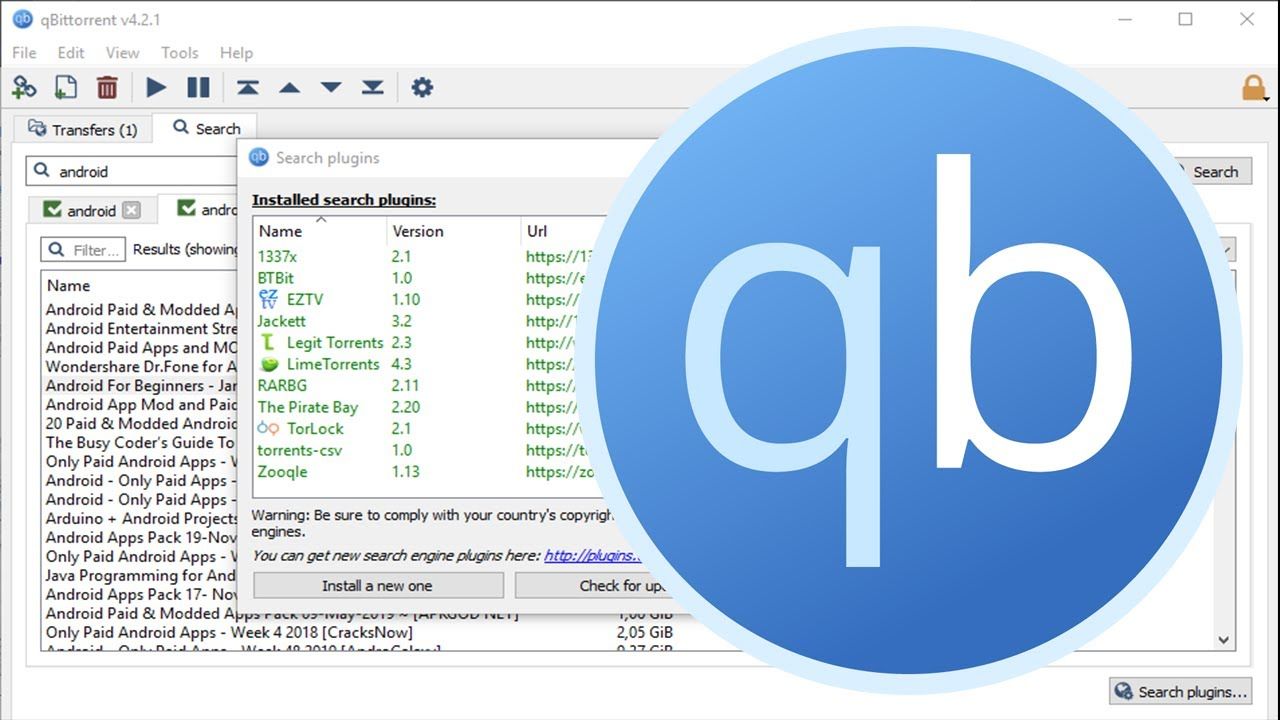Select Android Apps Pack 19-Nov result
This screenshot has height=720, width=1280.
point(141,537)
